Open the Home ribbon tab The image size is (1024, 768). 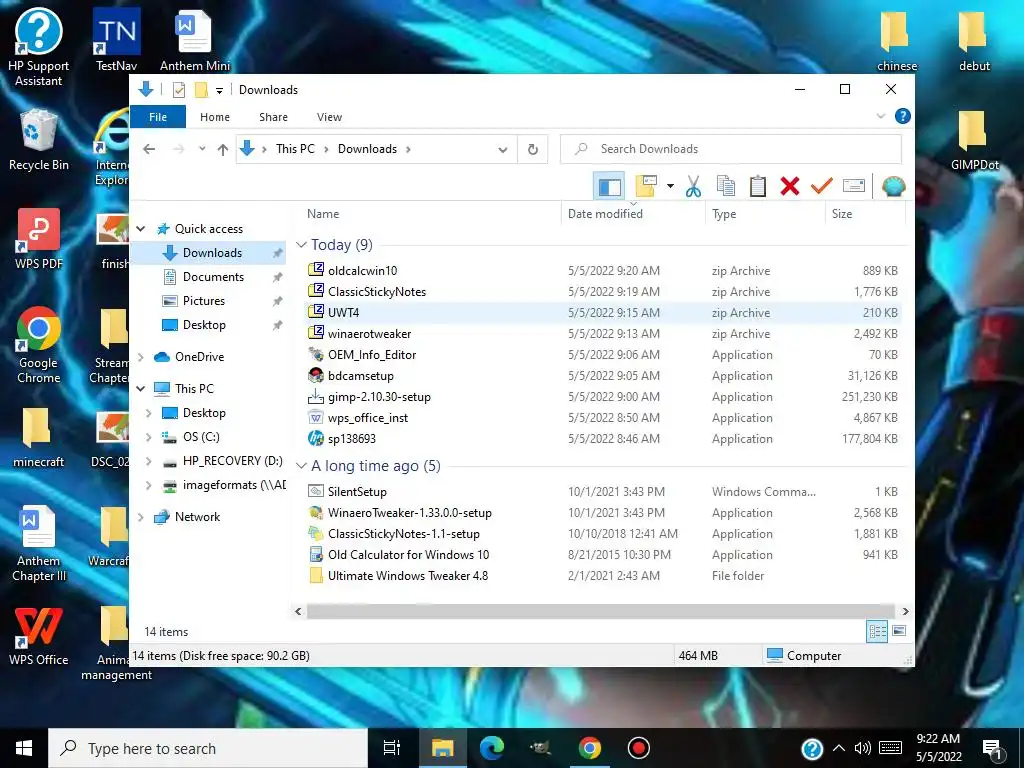point(215,117)
